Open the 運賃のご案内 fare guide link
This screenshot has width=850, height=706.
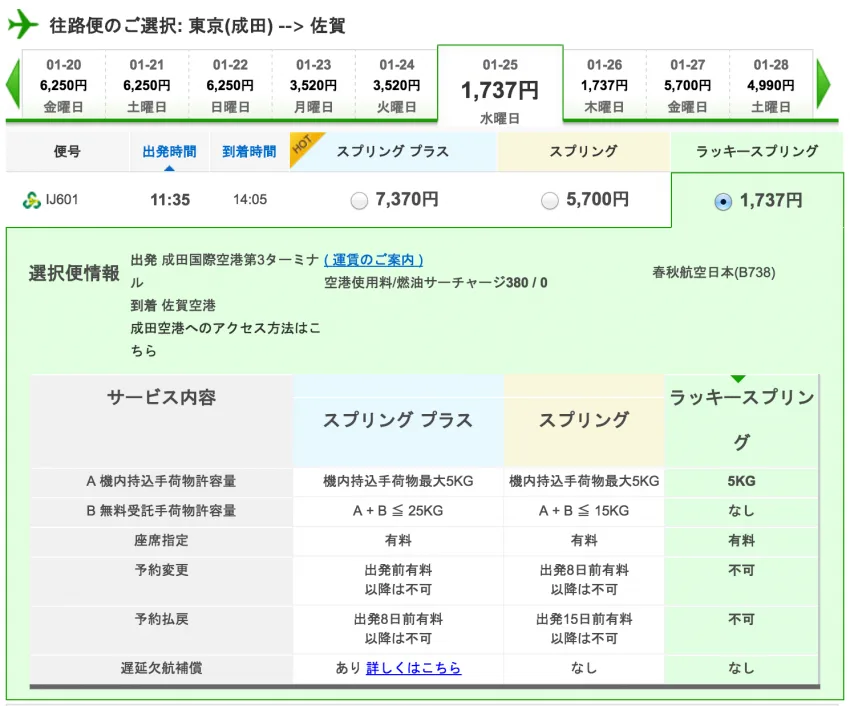tap(374, 260)
